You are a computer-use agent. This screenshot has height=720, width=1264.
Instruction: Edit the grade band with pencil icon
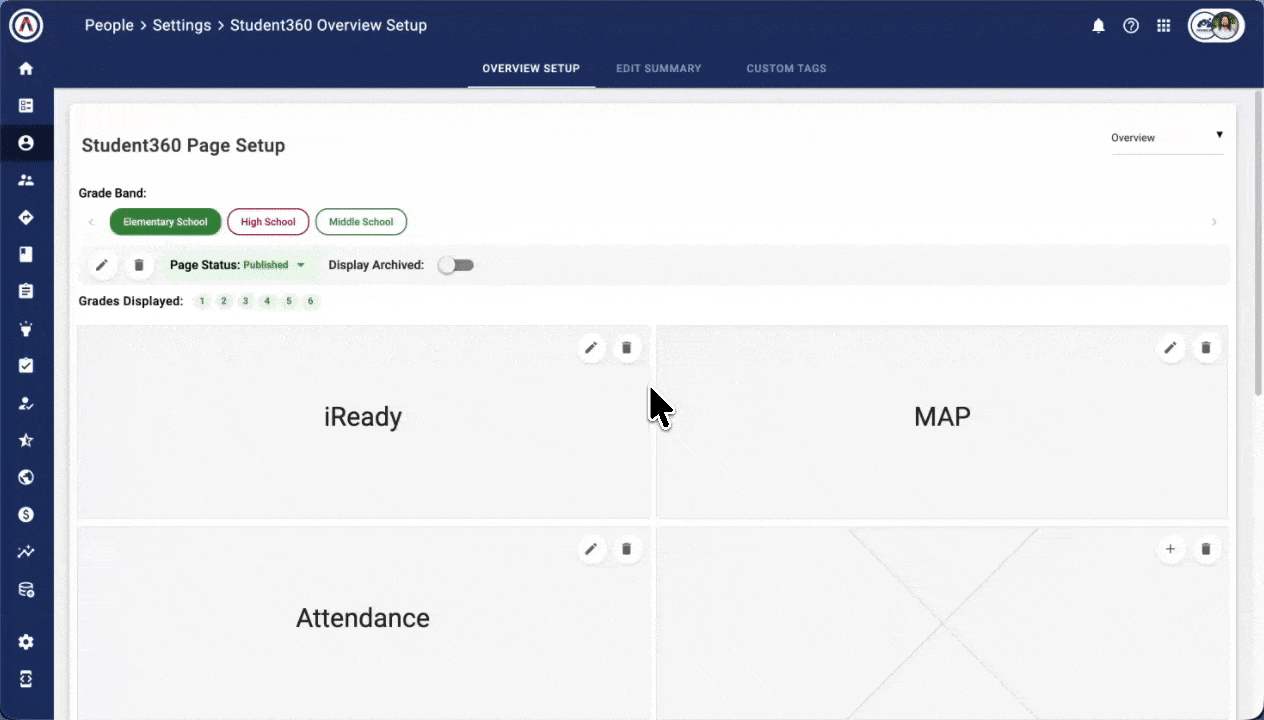[101, 265]
